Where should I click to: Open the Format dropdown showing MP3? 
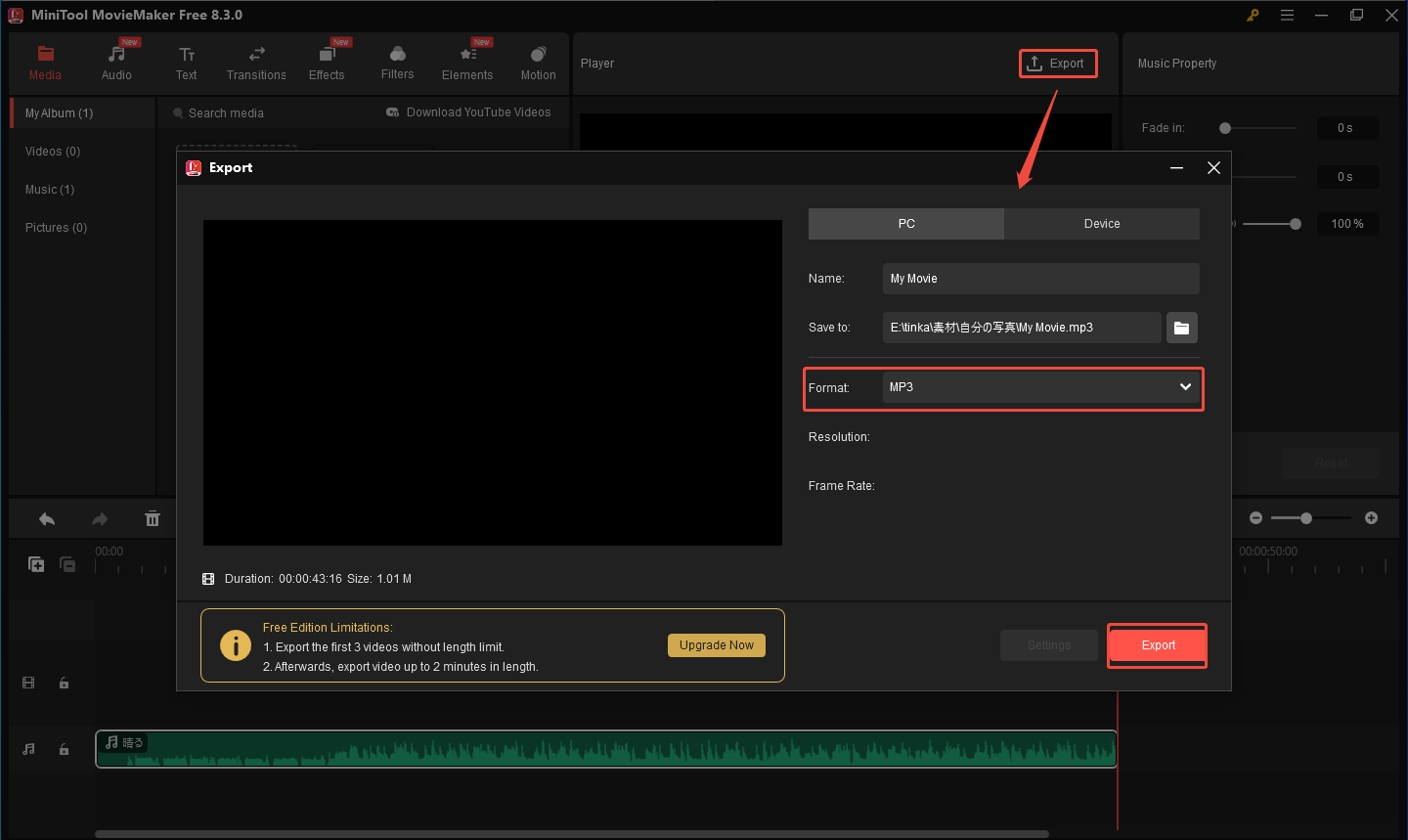[1040, 387]
